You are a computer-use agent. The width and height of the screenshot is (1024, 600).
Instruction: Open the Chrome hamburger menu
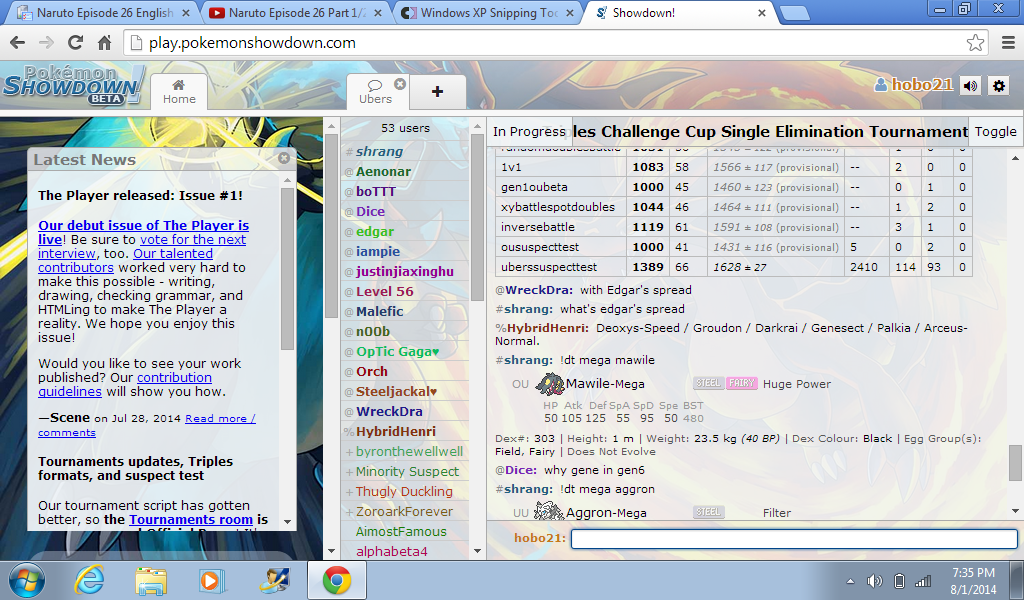pyautogui.click(x=1008, y=43)
